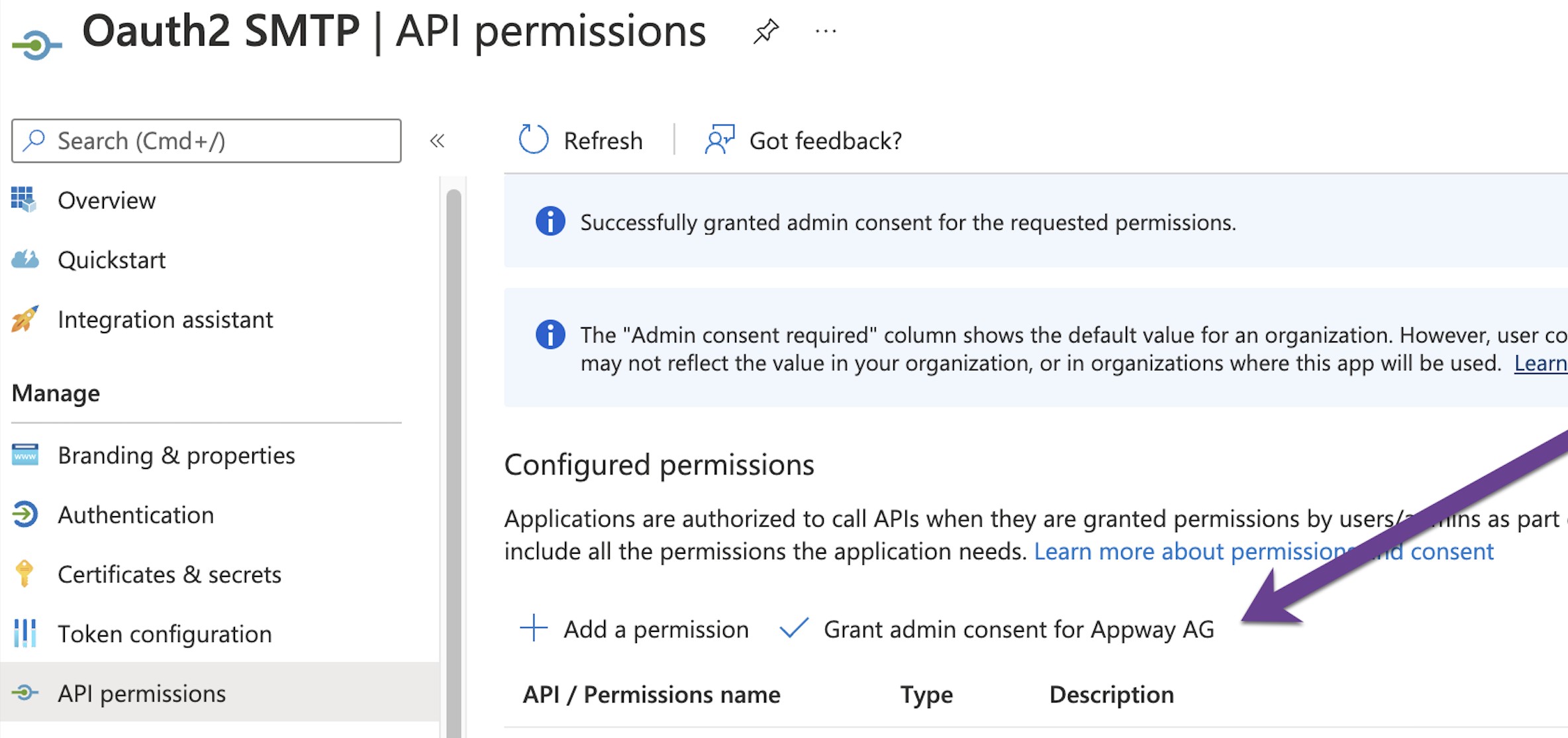Click the pin icon next to title
This screenshot has width=1568, height=738.
(x=766, y=31)
